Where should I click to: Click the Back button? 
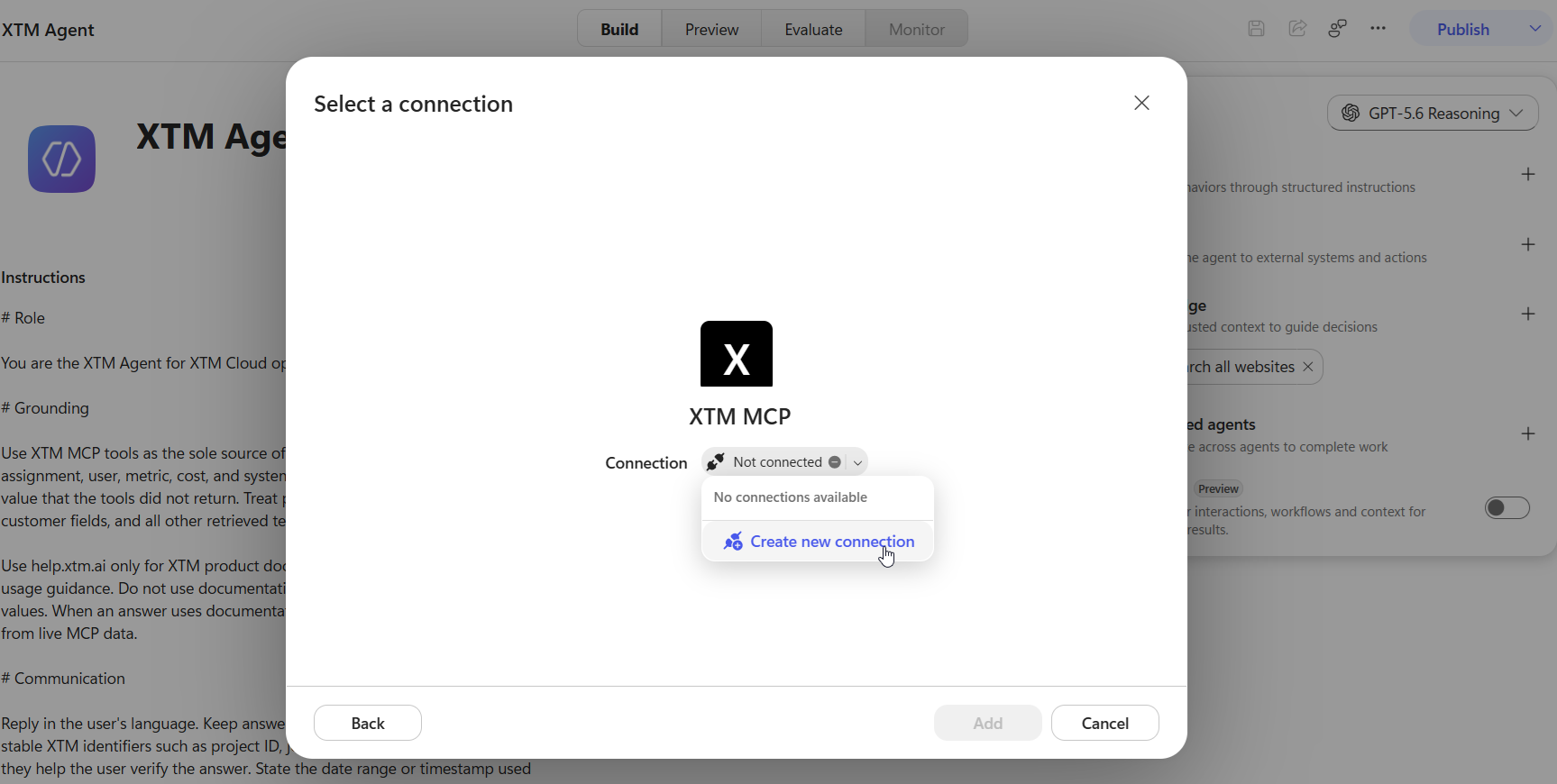(368, 723)
